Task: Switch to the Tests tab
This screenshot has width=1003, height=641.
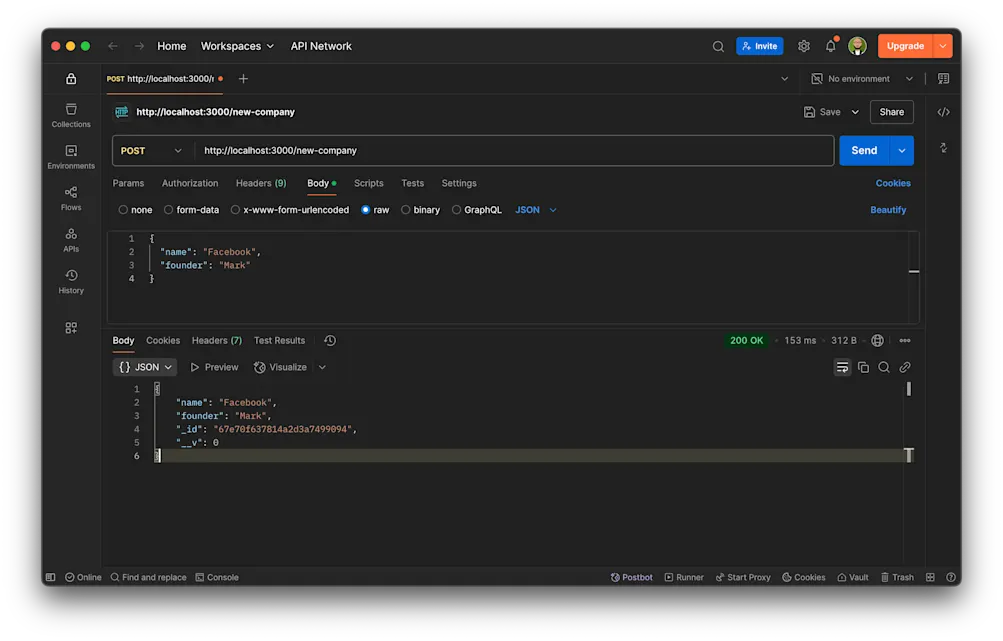Action: [413, 183]
